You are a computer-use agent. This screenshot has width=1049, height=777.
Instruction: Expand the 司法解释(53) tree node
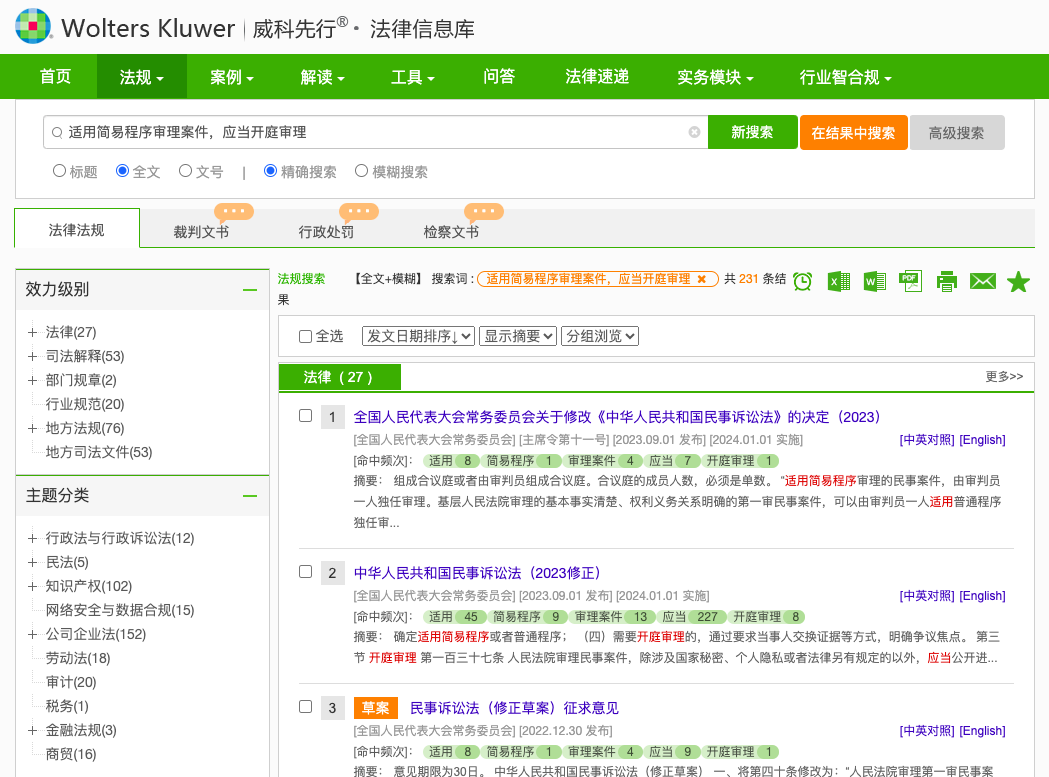(32, 357)
